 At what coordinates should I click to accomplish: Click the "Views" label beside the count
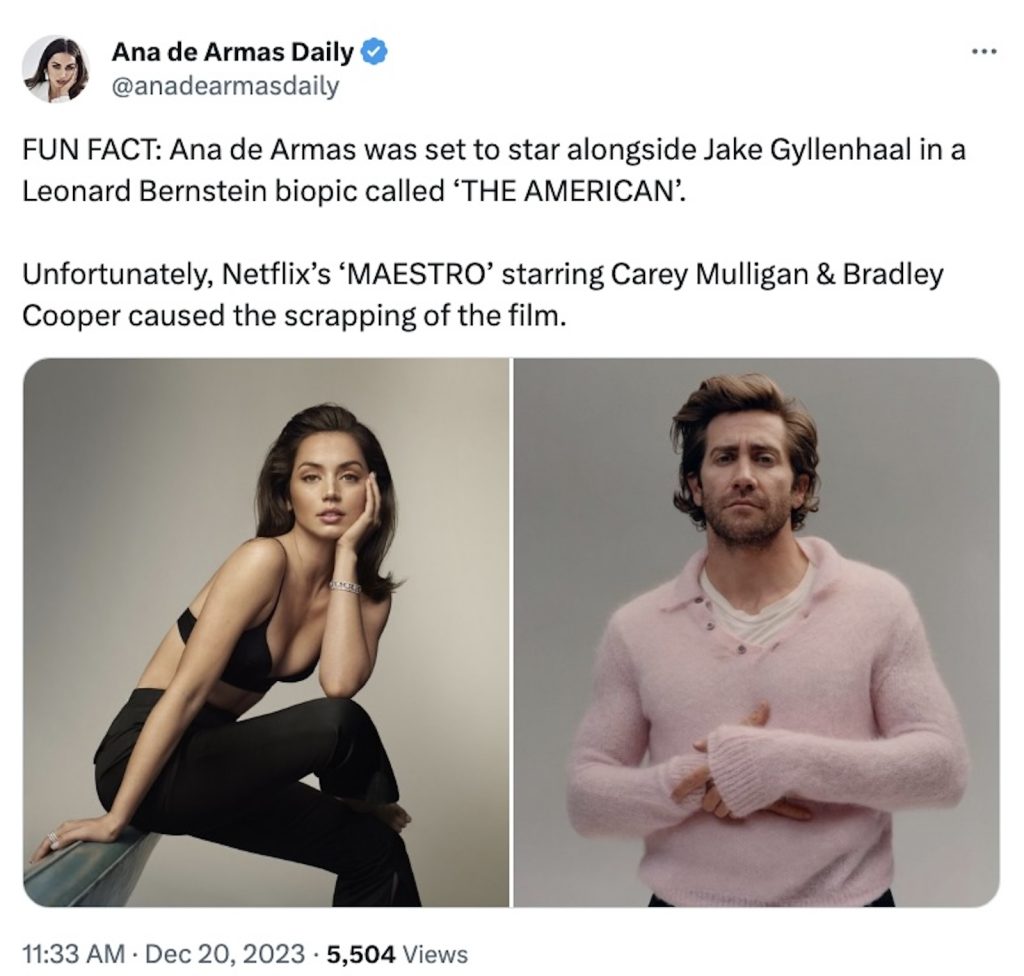[x=435, y=954]
